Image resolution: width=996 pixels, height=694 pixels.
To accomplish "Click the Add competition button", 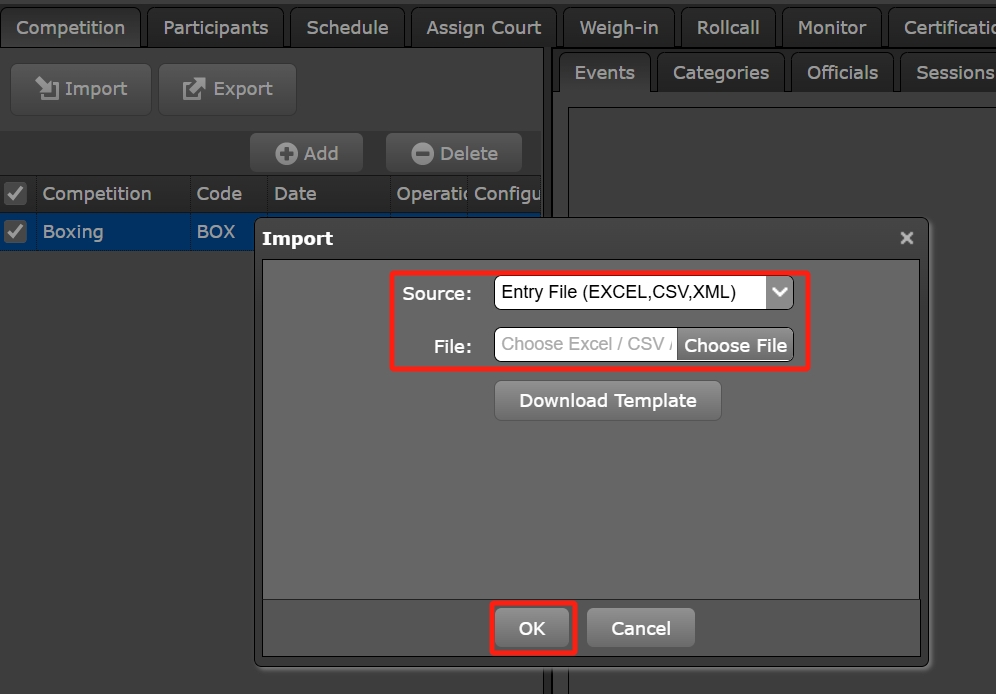I will [307, 153].
